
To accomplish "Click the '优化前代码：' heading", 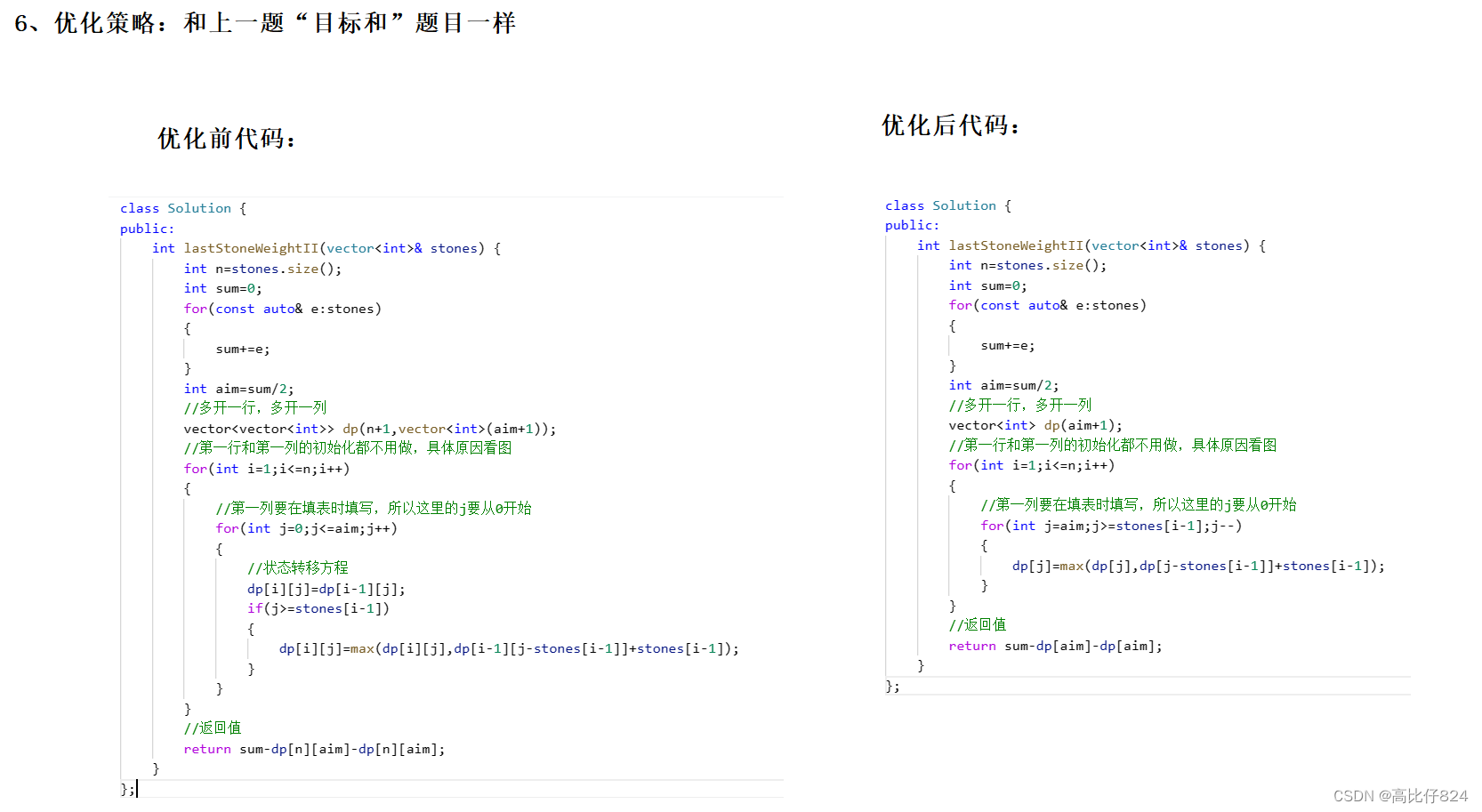I will point(227,139).
